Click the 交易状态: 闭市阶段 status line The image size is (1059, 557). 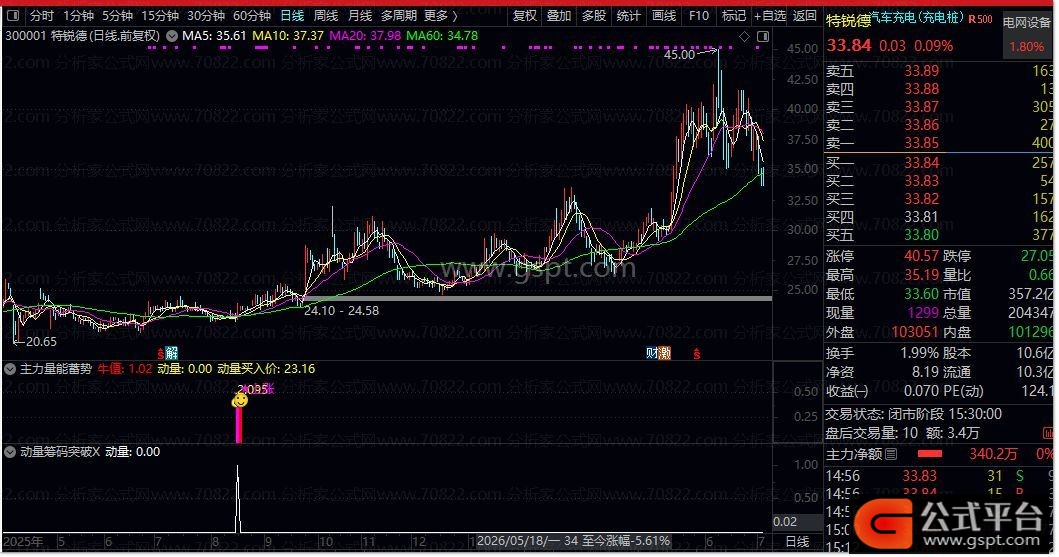click(913, 415)
